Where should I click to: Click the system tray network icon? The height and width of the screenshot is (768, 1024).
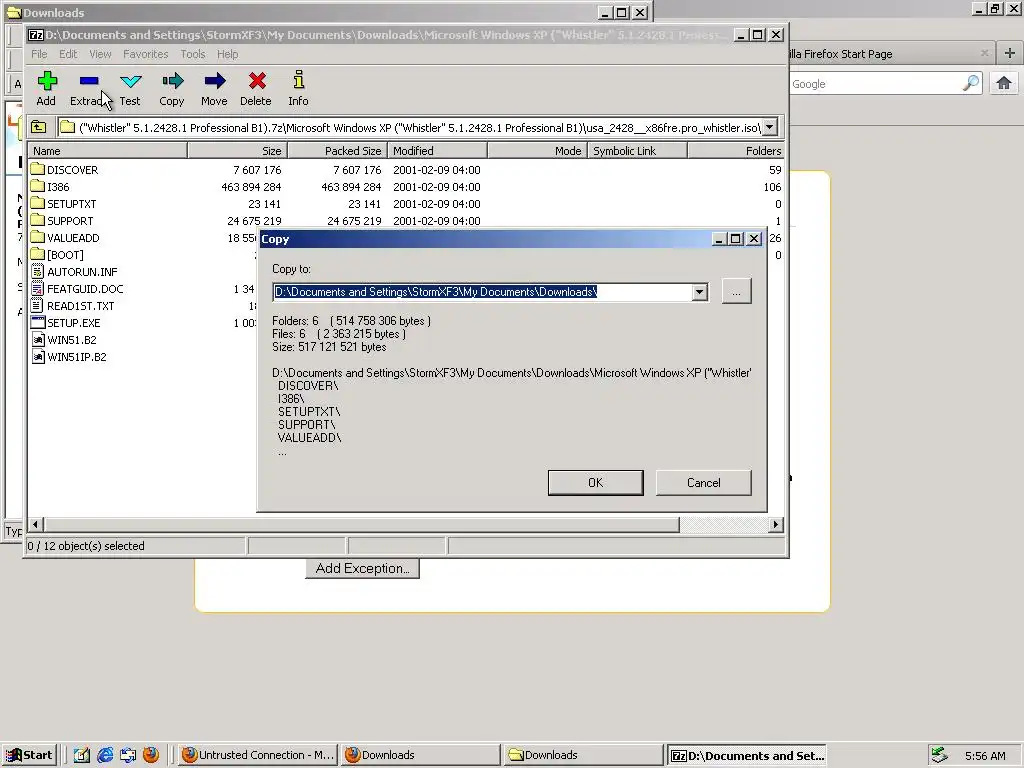point(940,755)
